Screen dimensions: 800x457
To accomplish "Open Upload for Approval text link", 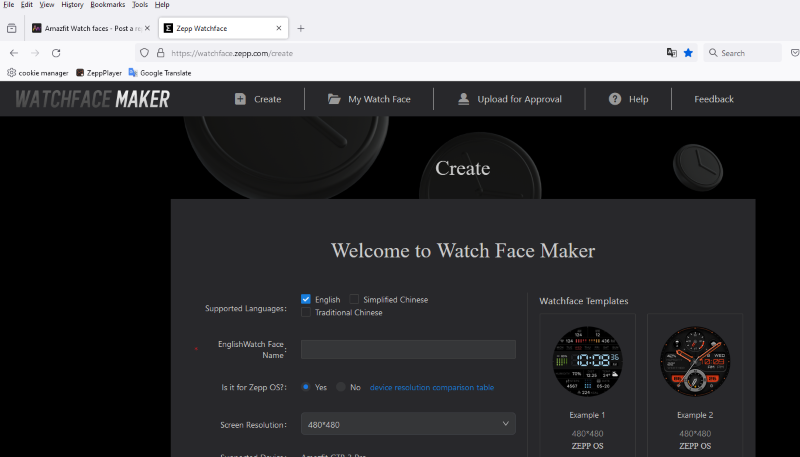I will 519,99.
